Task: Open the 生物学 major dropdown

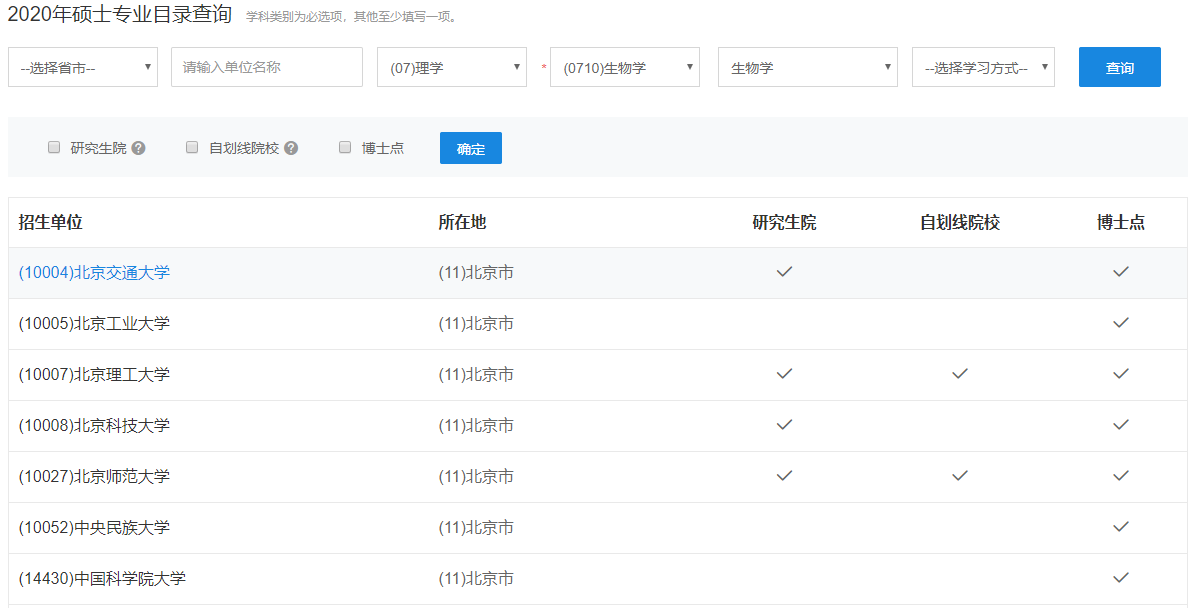Action: (808, 67)
